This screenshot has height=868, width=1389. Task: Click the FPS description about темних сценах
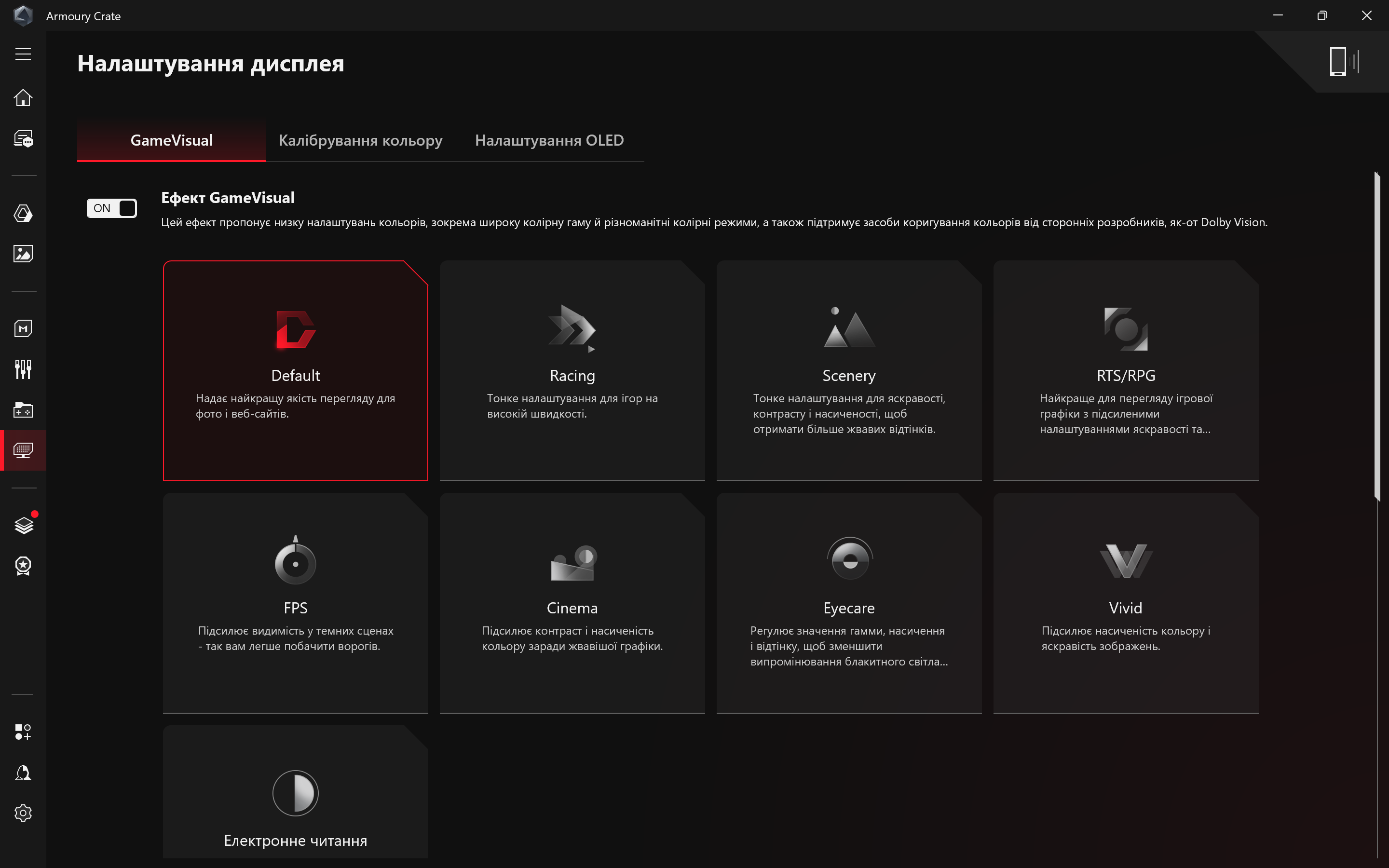point(296,638)
